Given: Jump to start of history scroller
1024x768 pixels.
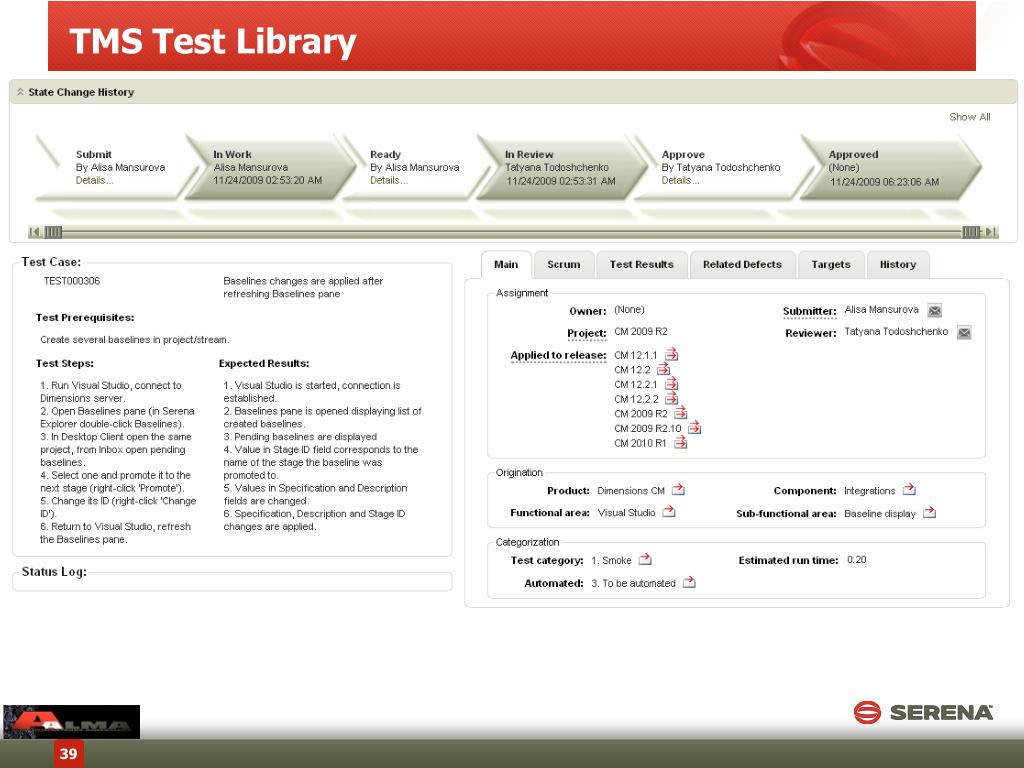Looking at the screenshot, I should point(35,232).
